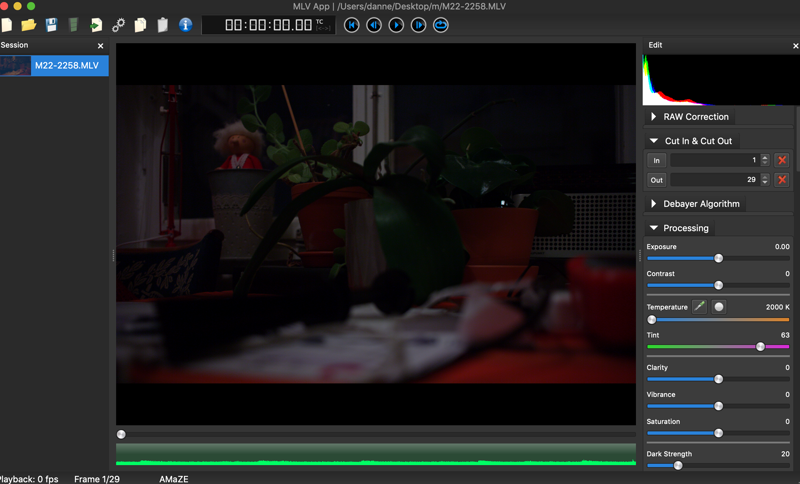800x484 pixels.
Task: Click the Dark Strength value 20
Action: [785, 454]
